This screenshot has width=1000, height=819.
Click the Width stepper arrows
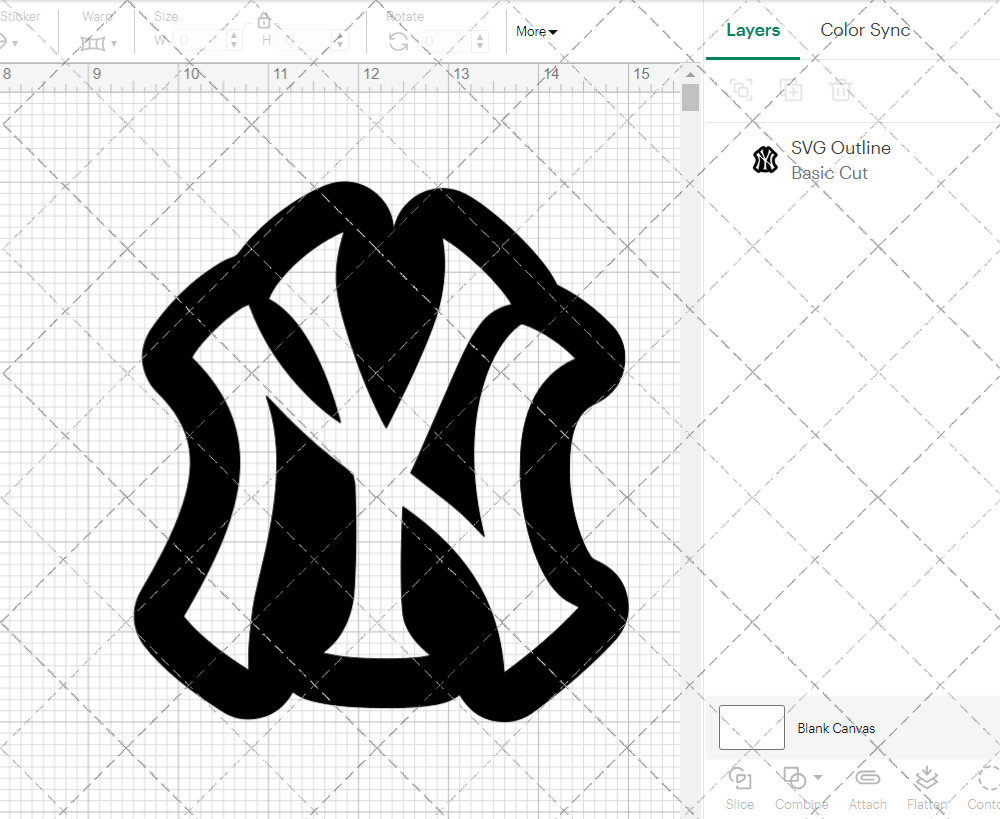pyautogui.click(x=235, y=41)
